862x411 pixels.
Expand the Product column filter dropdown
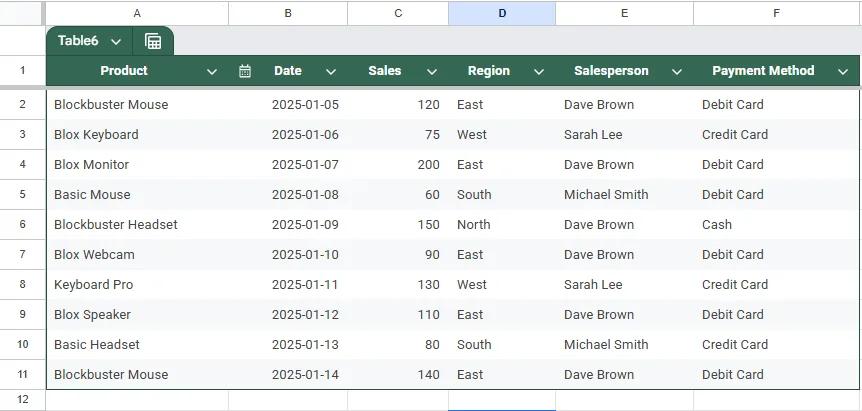pos(212,71)
